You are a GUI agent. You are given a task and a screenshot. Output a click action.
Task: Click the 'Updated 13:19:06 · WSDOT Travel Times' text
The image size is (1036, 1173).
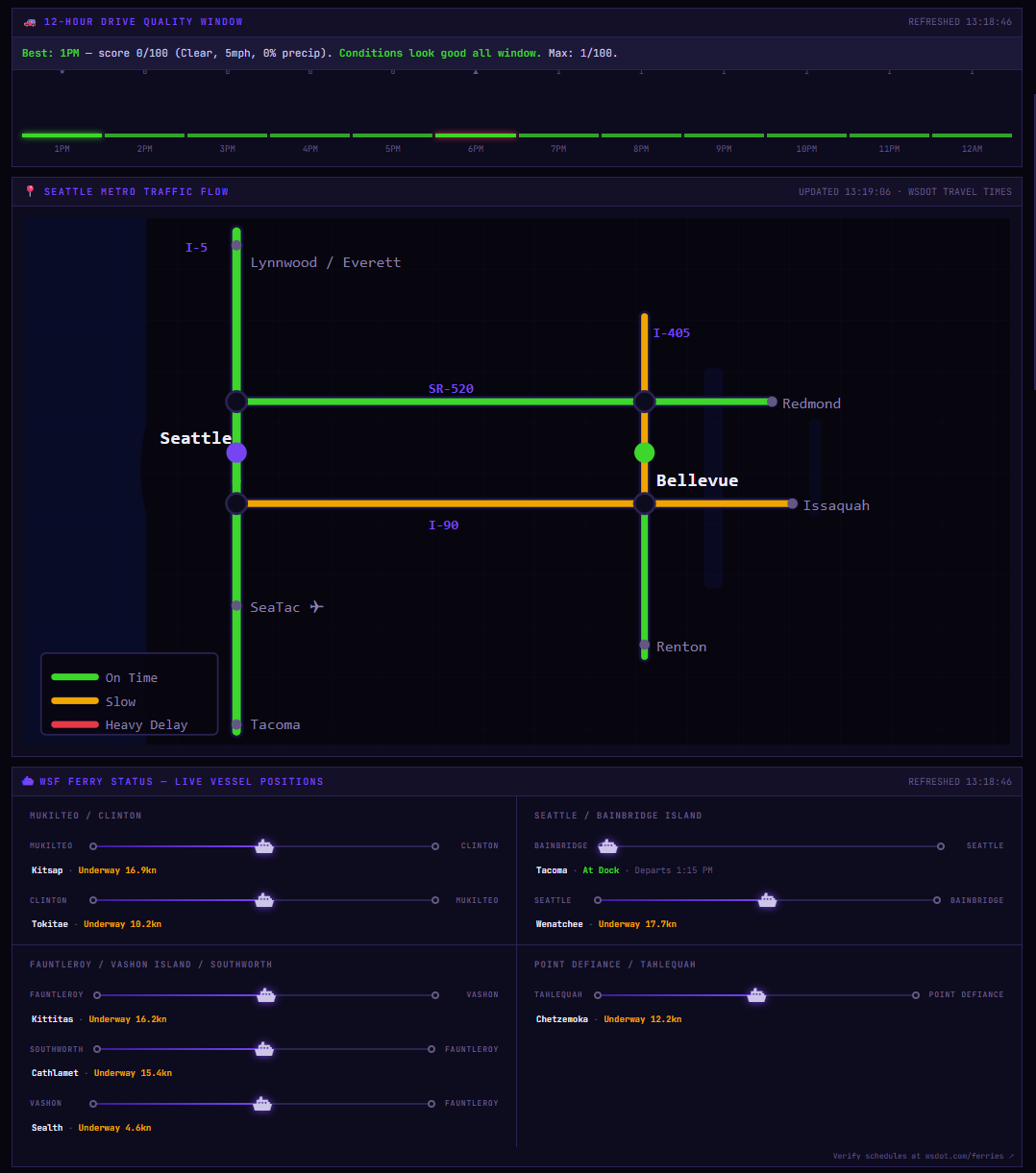(905, 192)
